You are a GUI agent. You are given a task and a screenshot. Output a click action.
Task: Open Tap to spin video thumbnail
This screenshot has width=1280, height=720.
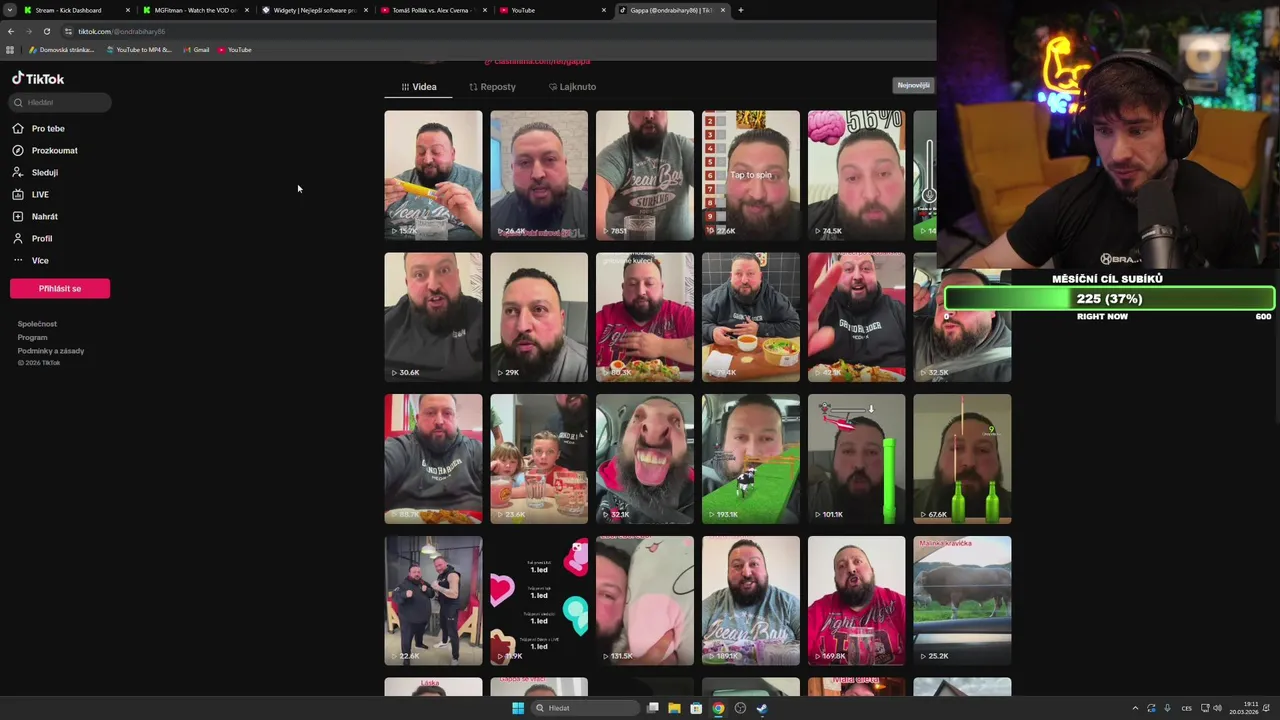pos(750,175)
